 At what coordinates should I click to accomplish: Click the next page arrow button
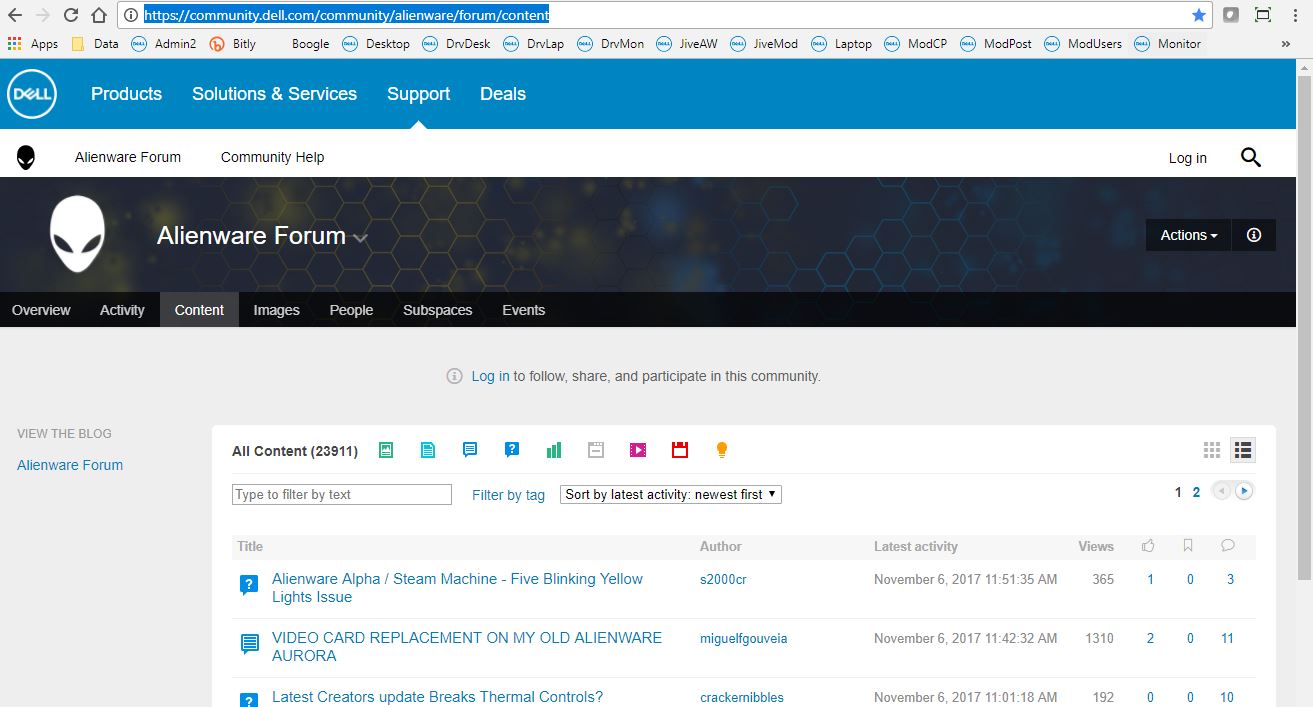(x=1244, y=491)
